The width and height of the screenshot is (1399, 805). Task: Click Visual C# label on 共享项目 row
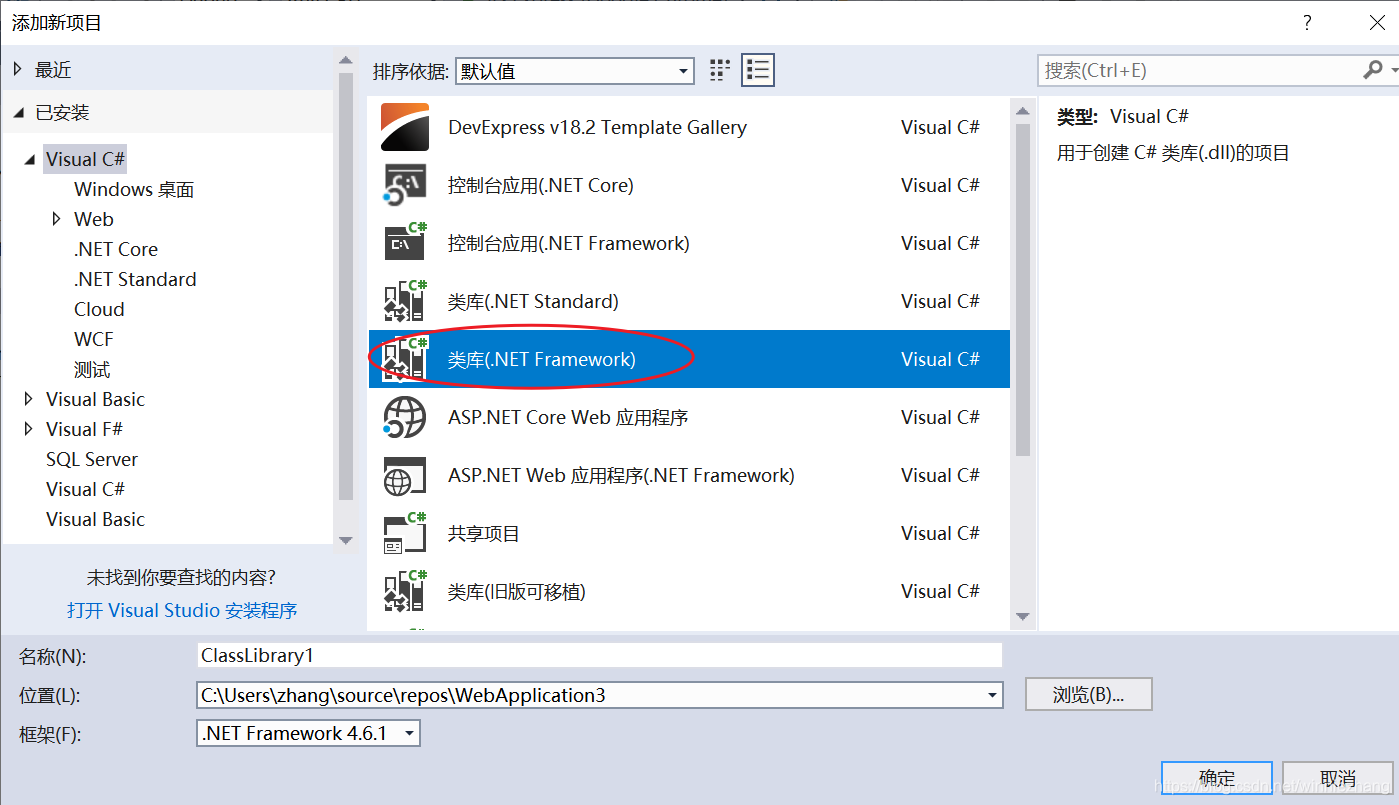pyautogui.click(x=940, y=533)
